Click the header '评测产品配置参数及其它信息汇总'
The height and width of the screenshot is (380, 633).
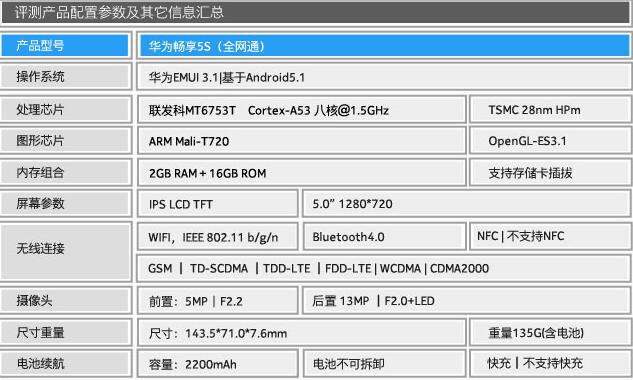pos(316,12)
